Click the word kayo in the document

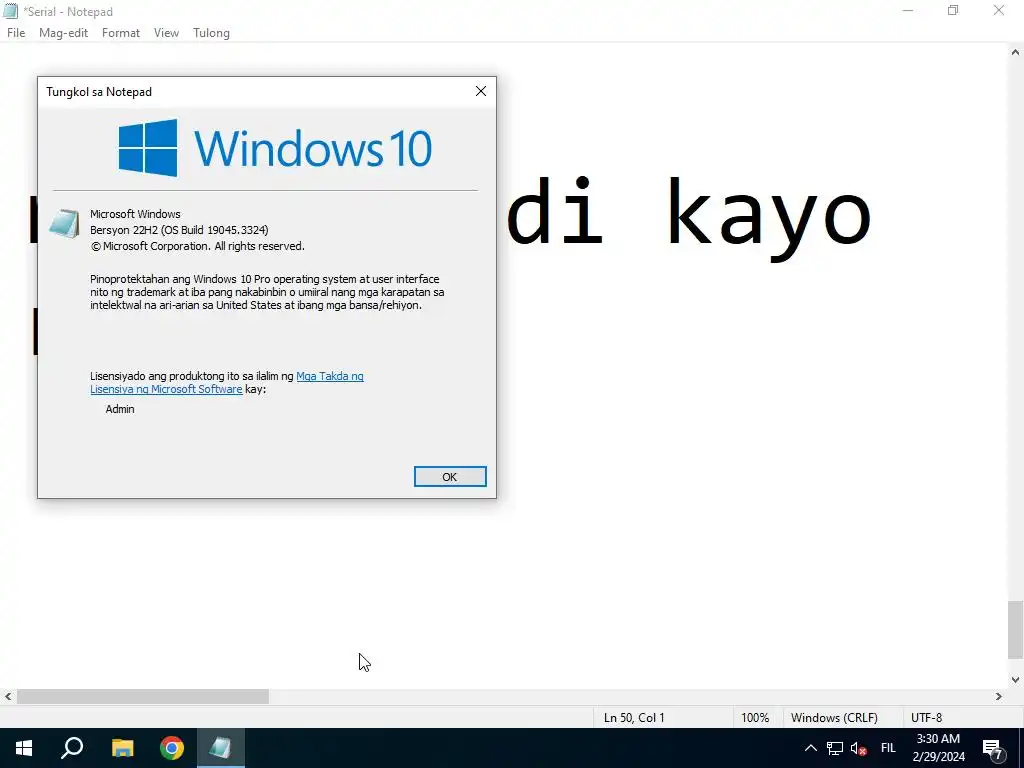point(769,219)
